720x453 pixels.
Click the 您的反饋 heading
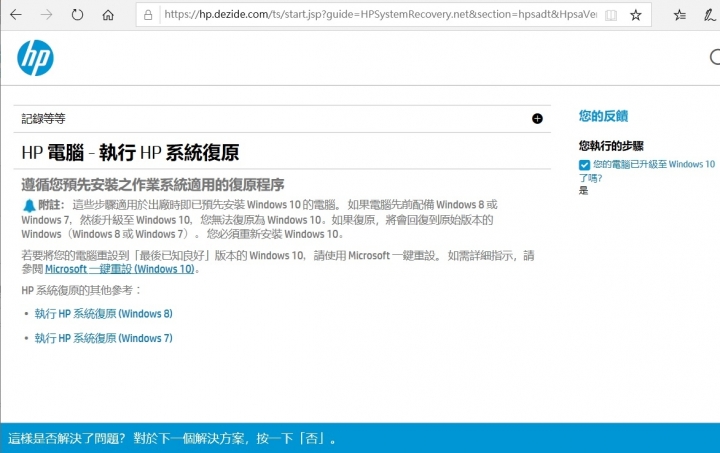[603, 116]
